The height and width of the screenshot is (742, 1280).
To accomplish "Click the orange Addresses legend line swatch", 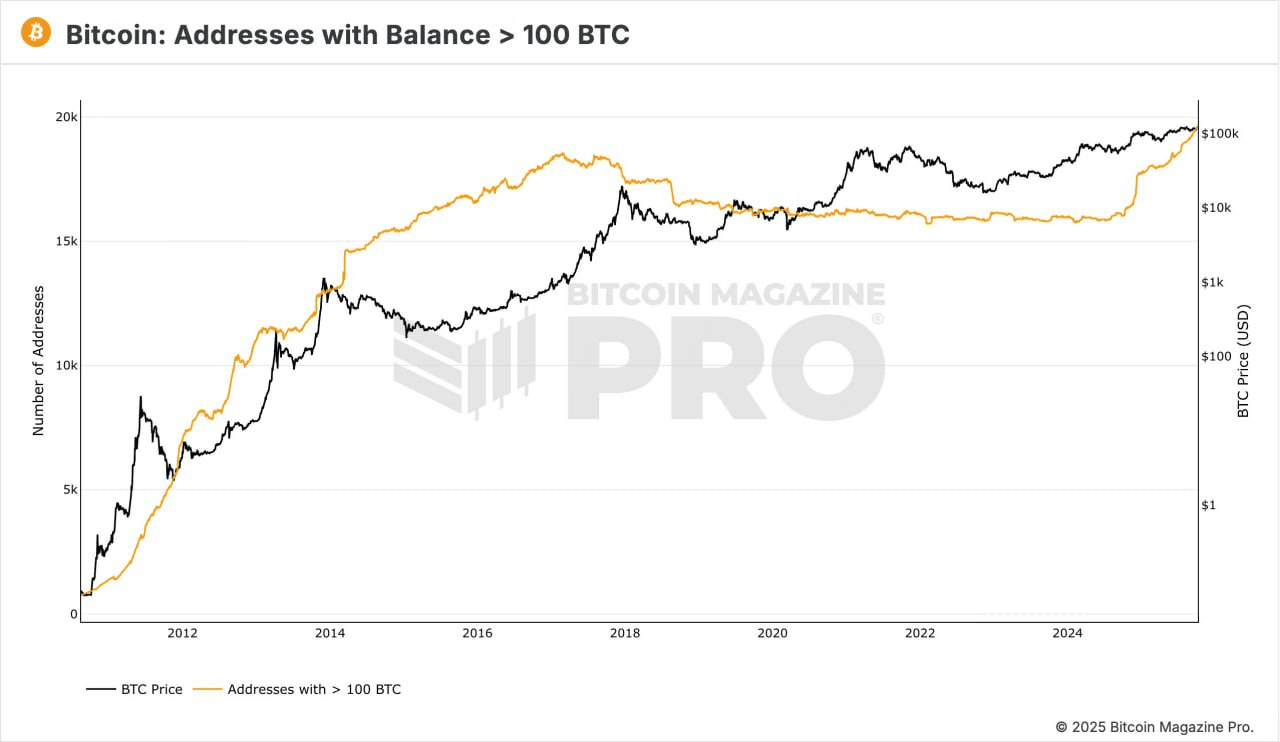I will 207,689.
